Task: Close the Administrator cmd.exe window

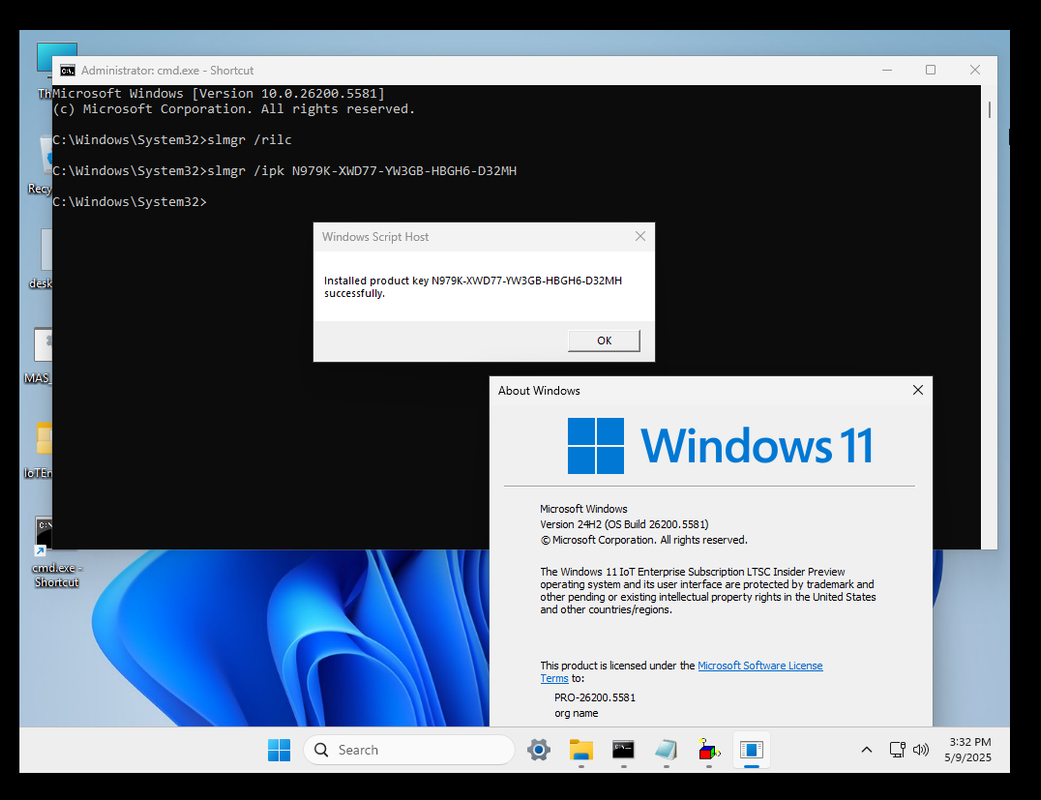Action: tap(975, 70)
